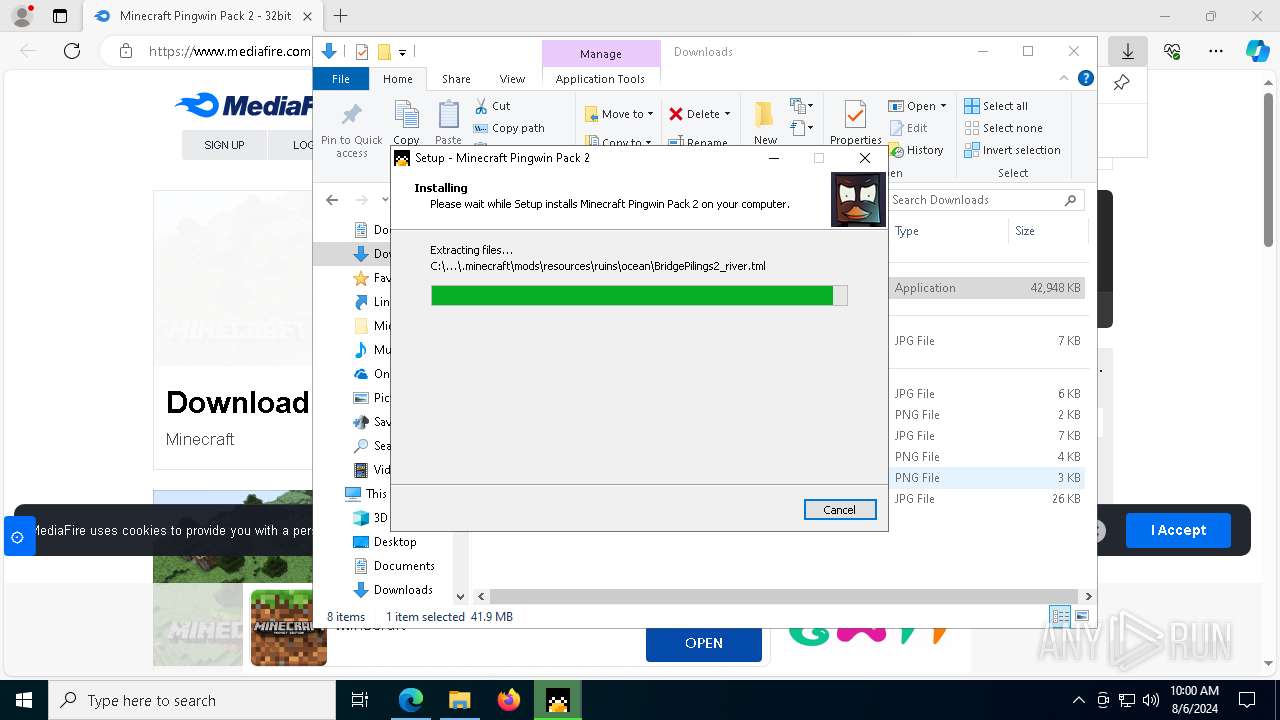This screenshot has height=720, width=1280.
Task: Open the Application Tools ribbon tab
Action: pyautogui.click(x=600, y=79)
